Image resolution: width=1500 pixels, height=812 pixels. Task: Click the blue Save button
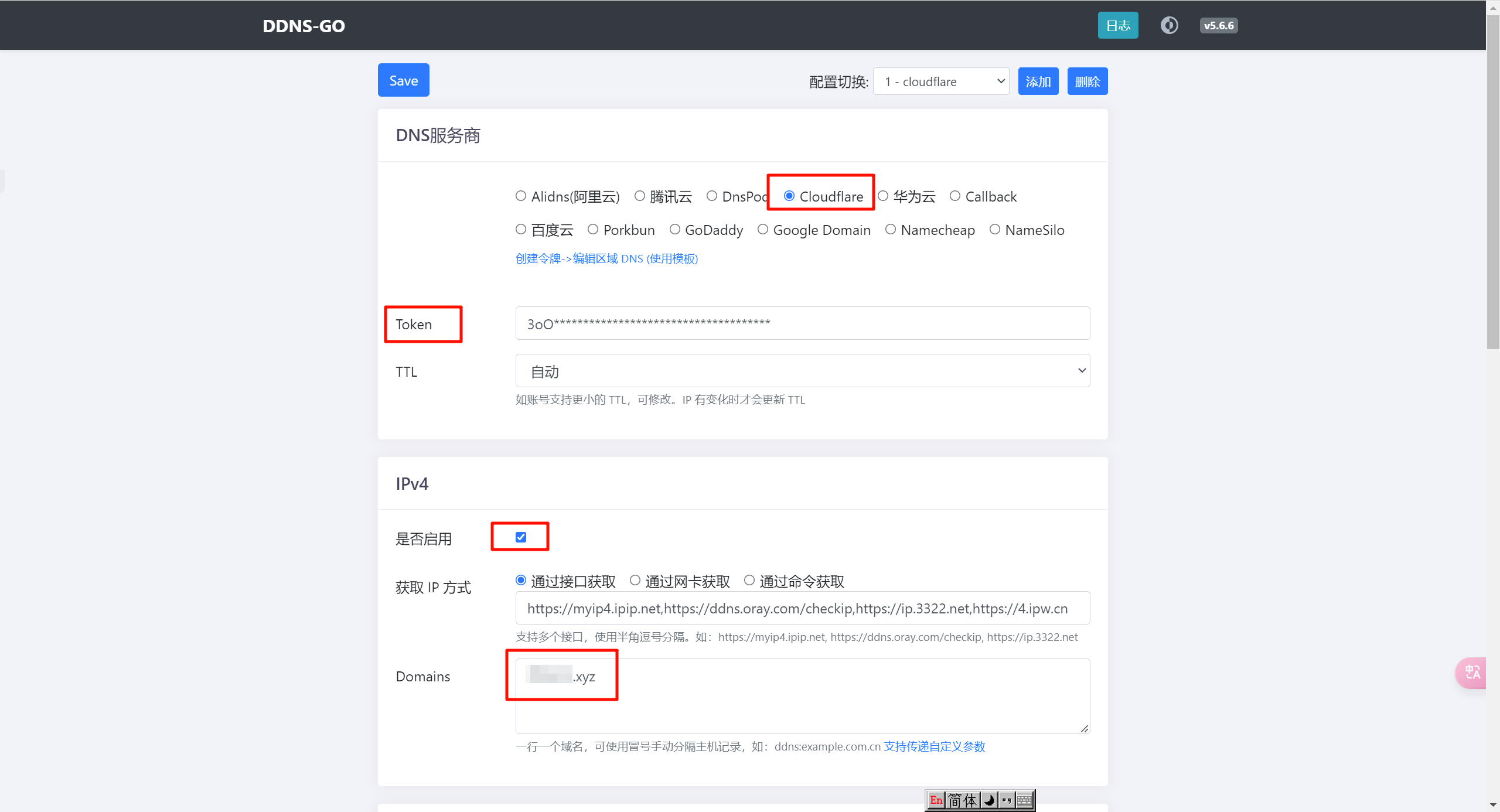[403, 80]
